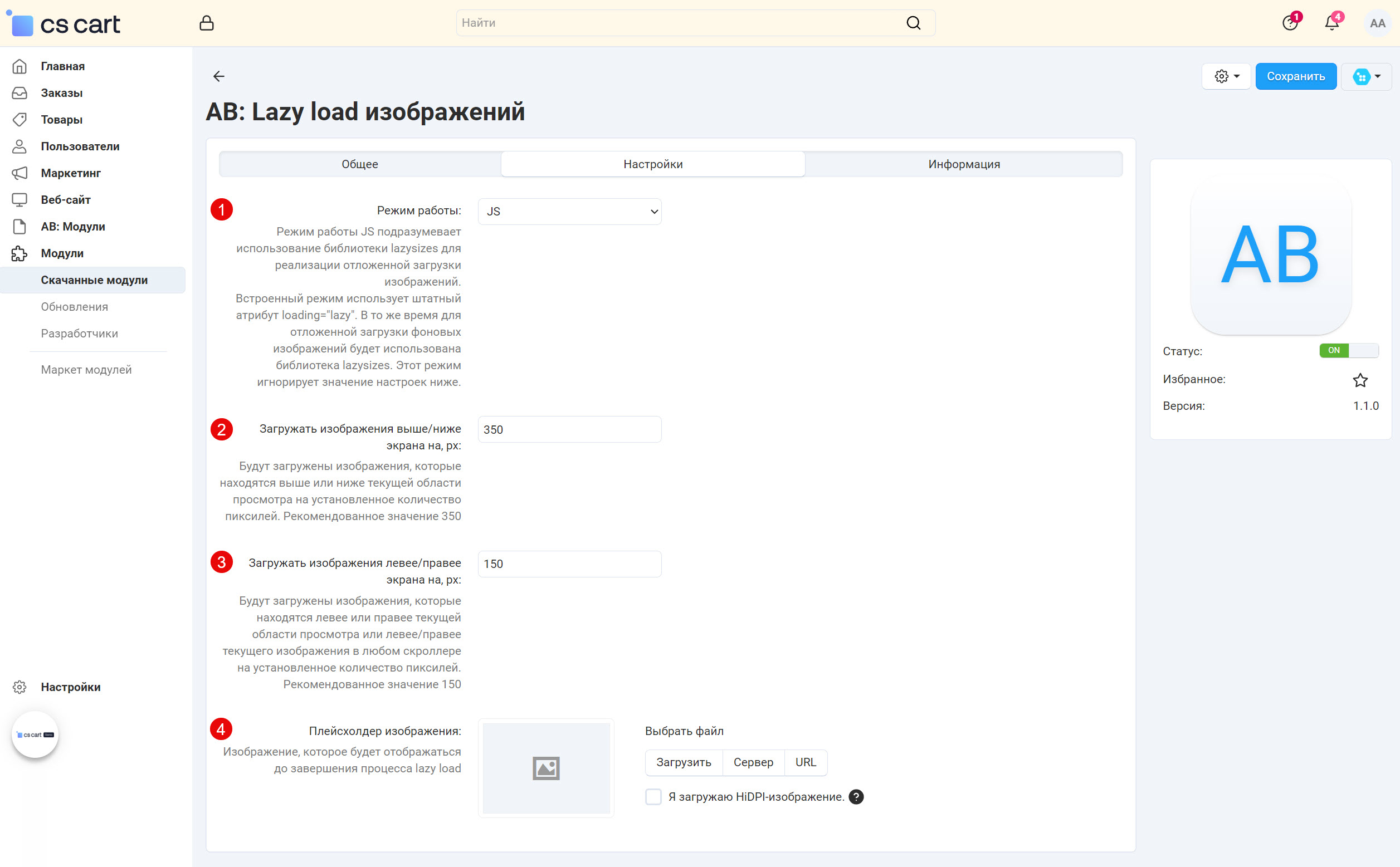The height and width of the screenshot is (867, 1400).
Task: Open the AA user avatar menu
Action: (1377, 23)
